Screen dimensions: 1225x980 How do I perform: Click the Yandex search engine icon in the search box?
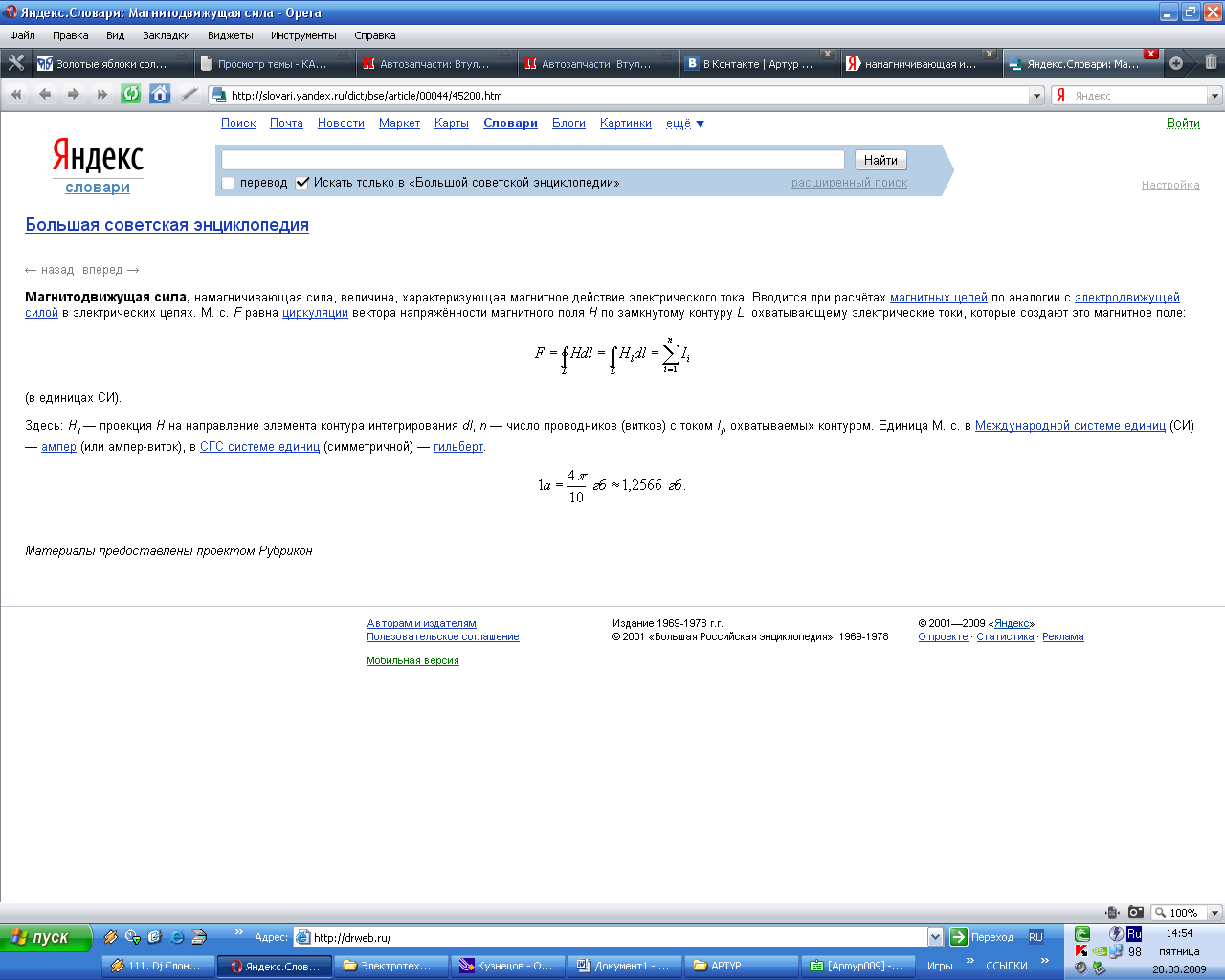1060,96
